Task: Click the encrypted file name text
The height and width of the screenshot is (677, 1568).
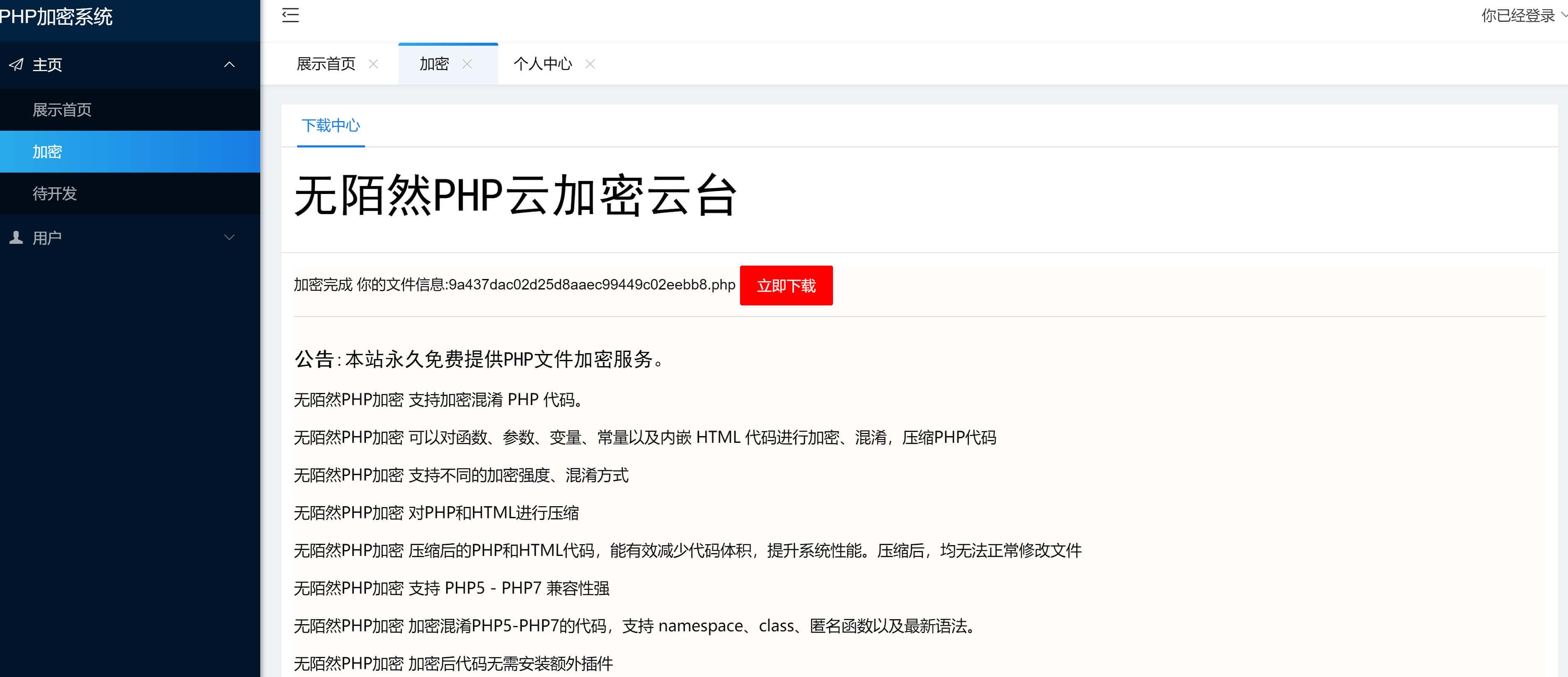Action: [591, 285]
